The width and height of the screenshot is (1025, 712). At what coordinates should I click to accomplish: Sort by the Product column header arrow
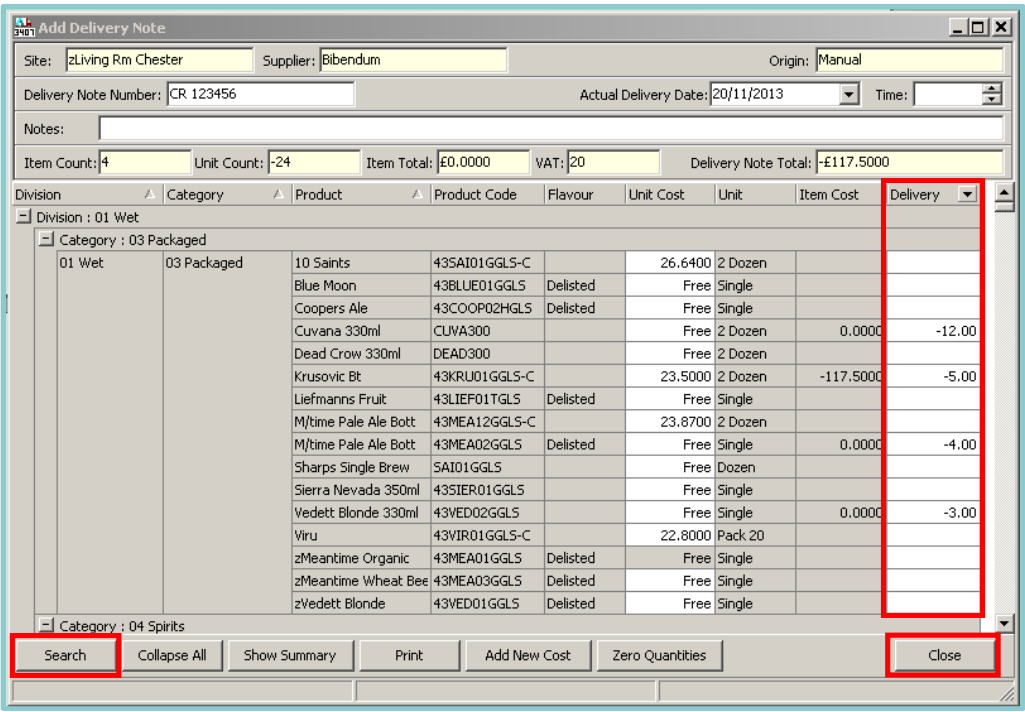417,195
